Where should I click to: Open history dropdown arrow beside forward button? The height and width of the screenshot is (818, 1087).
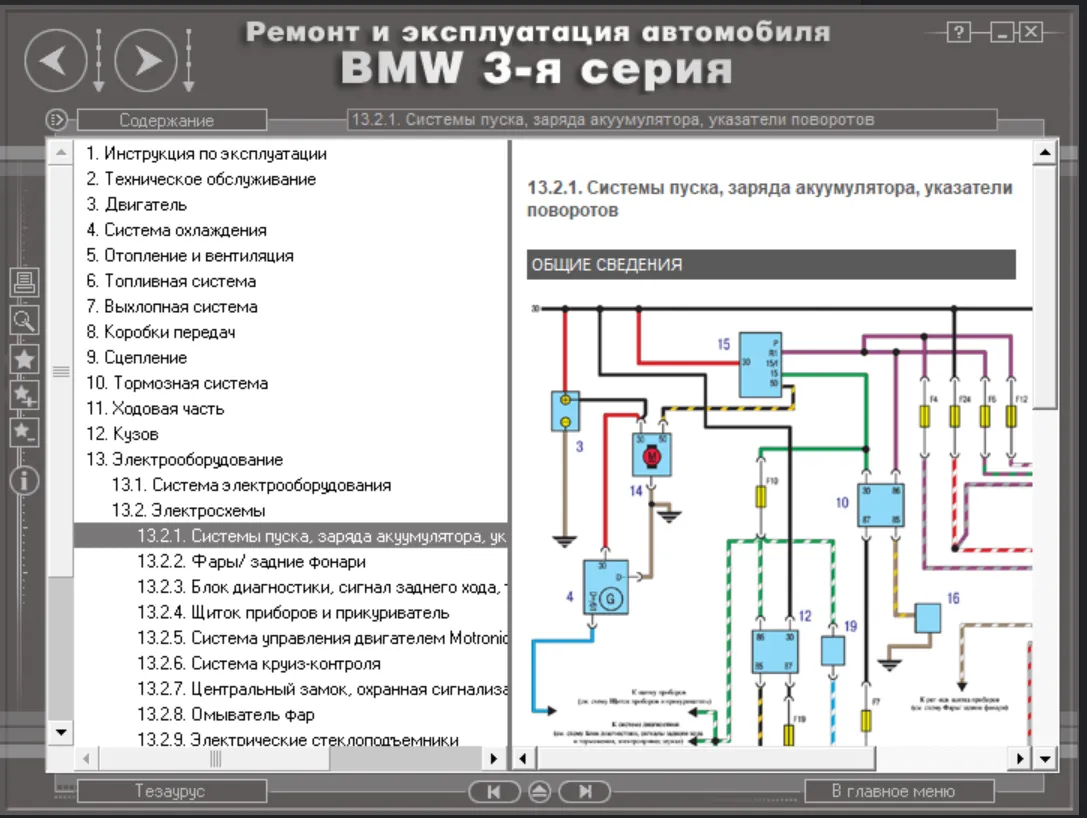pyautogui.click(x=188, y=60)
